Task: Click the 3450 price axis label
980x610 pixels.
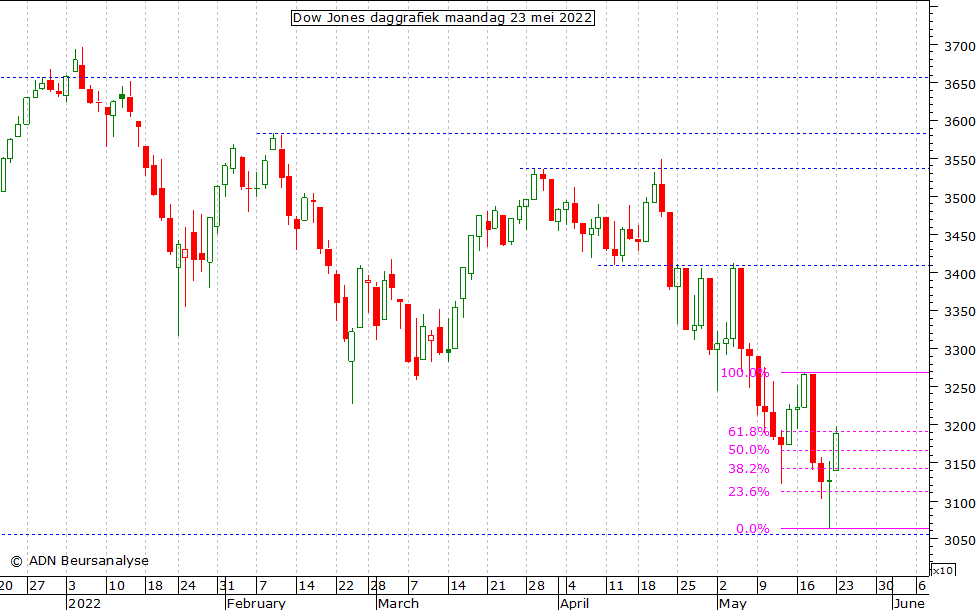Action: [x=959, y=237]
